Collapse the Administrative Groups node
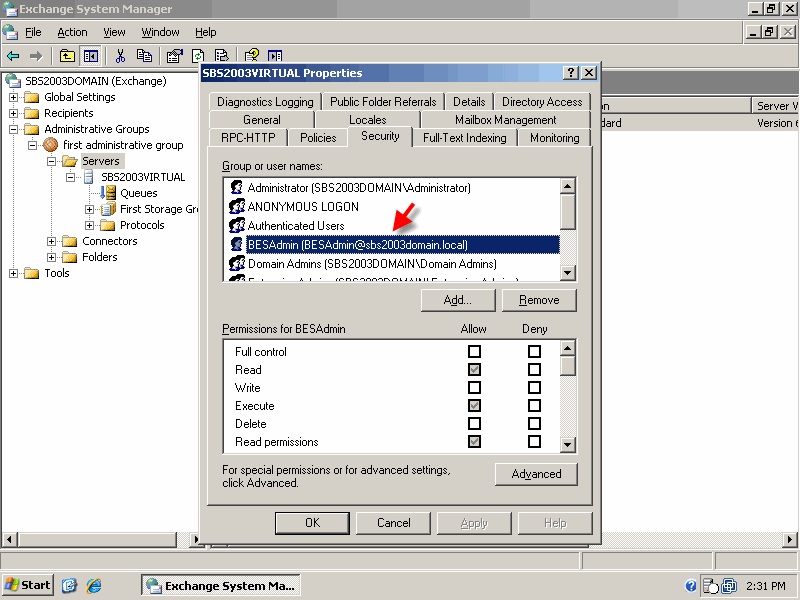The image size is (800, 600). (x=13, y=129)
